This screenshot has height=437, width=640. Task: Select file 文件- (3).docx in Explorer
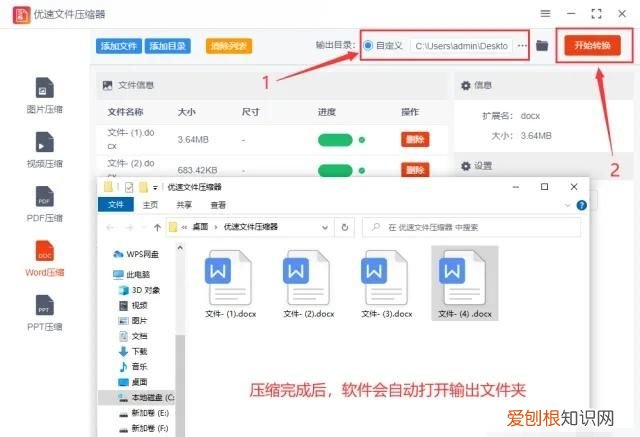387,284
